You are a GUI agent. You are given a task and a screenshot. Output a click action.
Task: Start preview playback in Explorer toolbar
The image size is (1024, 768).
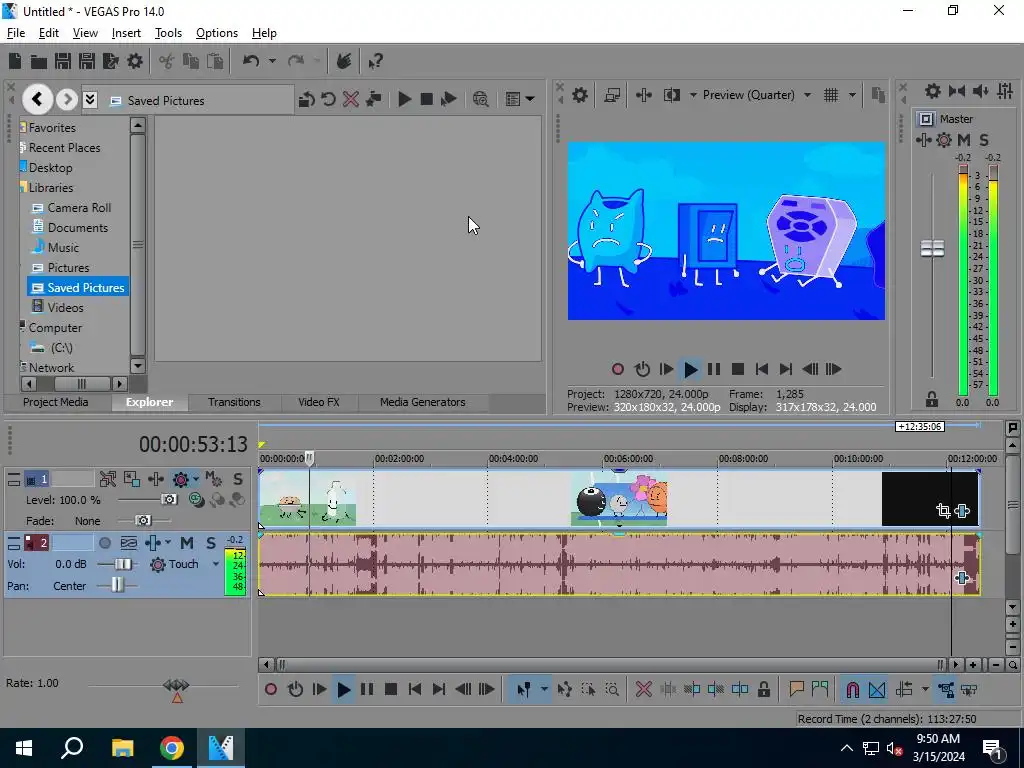[404, 99]
